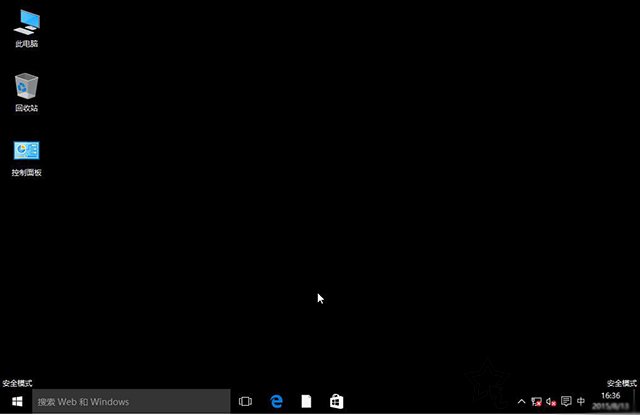Open the Store app from the taskbar

(x=337, y=402)
